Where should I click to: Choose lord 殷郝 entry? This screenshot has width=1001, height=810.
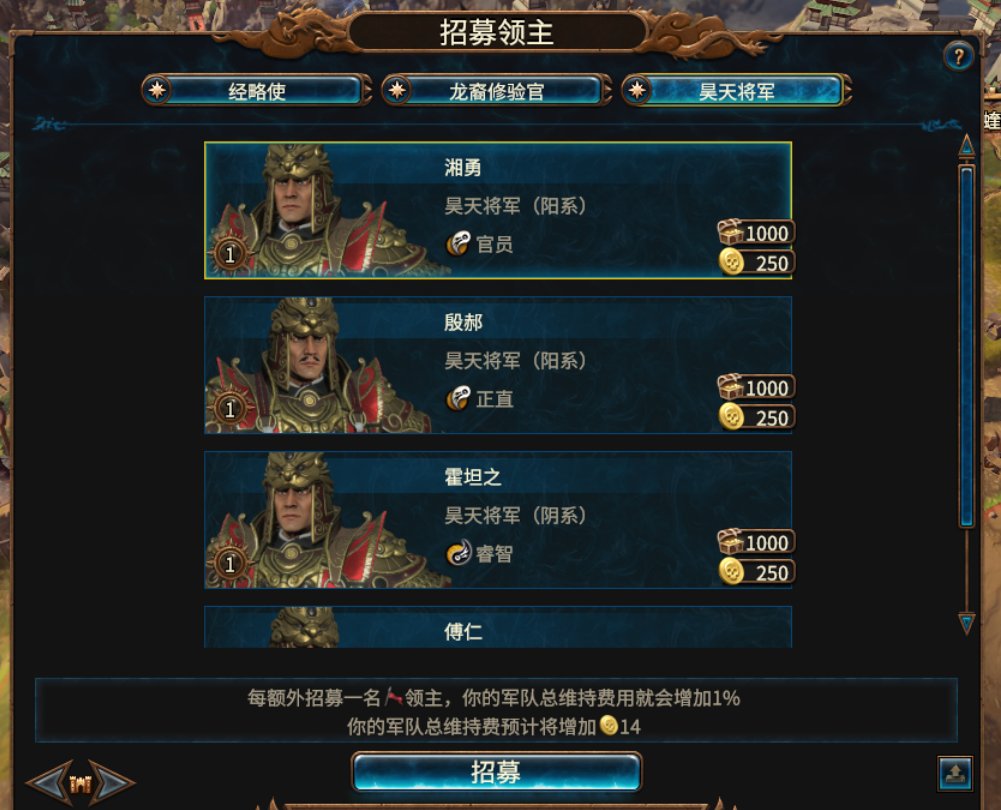click(x=498, y=365)
